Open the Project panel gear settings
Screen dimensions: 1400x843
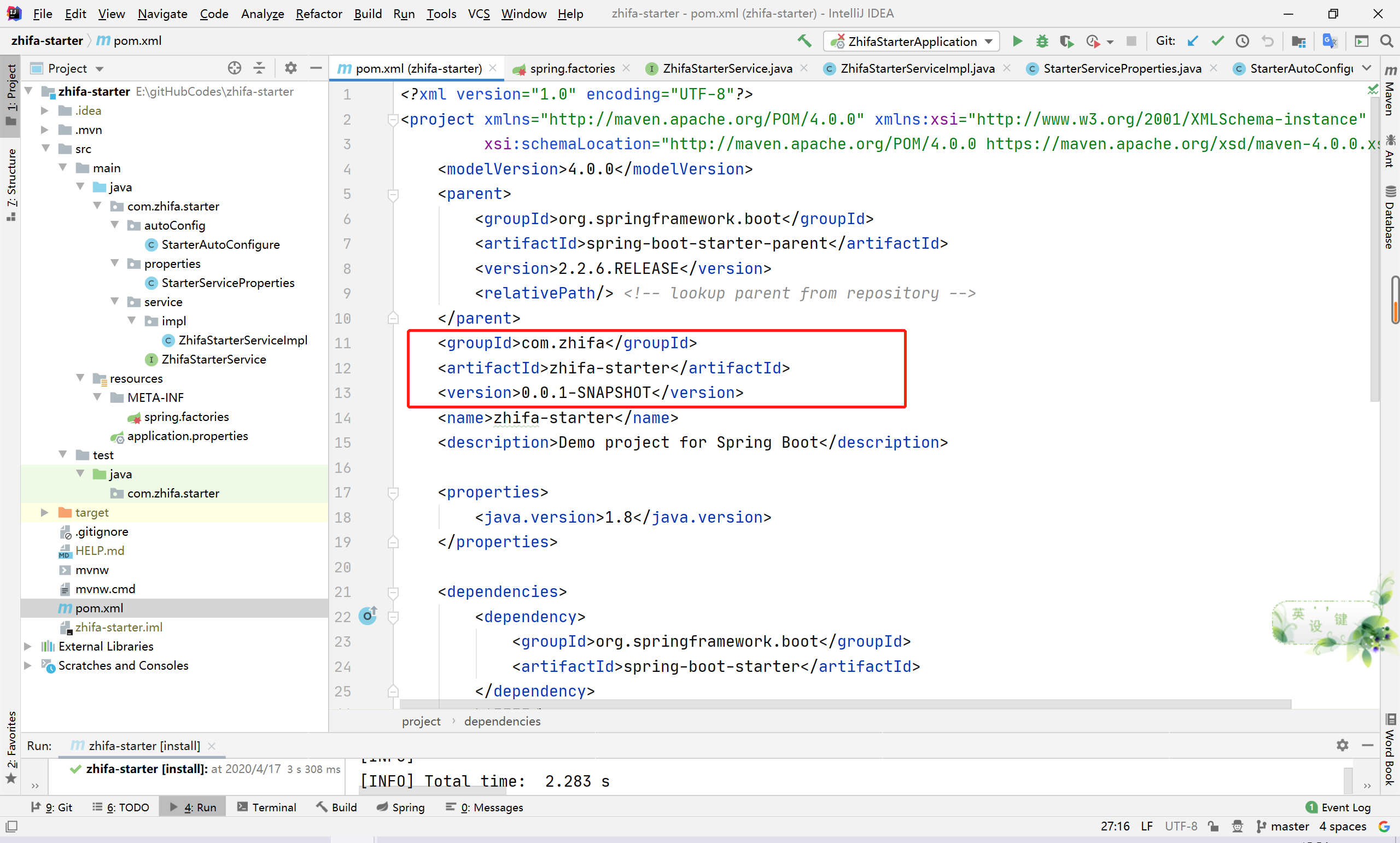(290, 68)
